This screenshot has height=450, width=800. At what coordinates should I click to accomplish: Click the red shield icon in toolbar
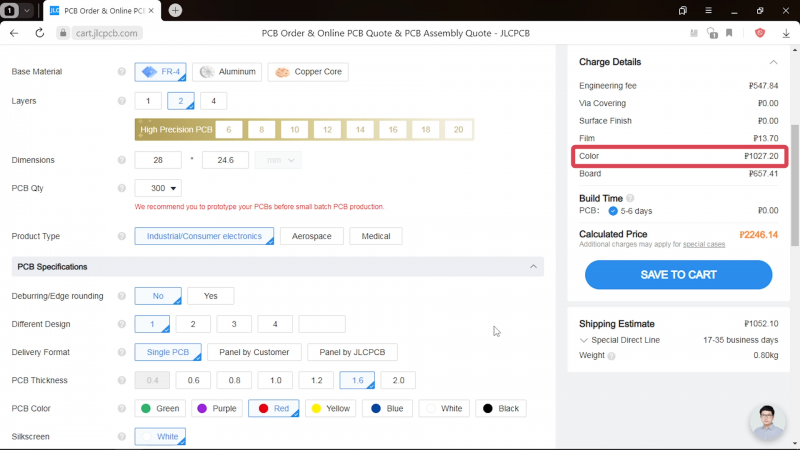coord(760,33)
